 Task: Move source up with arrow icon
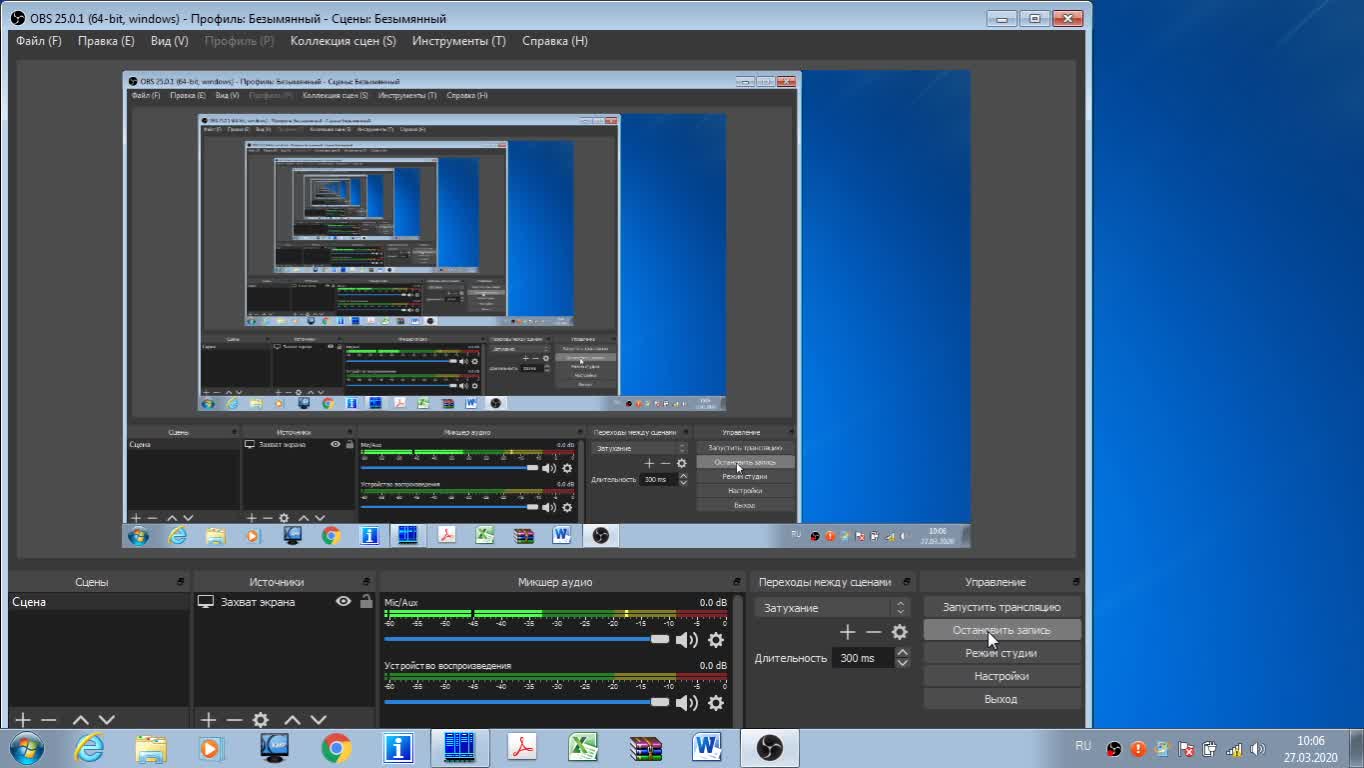(292, 720)
